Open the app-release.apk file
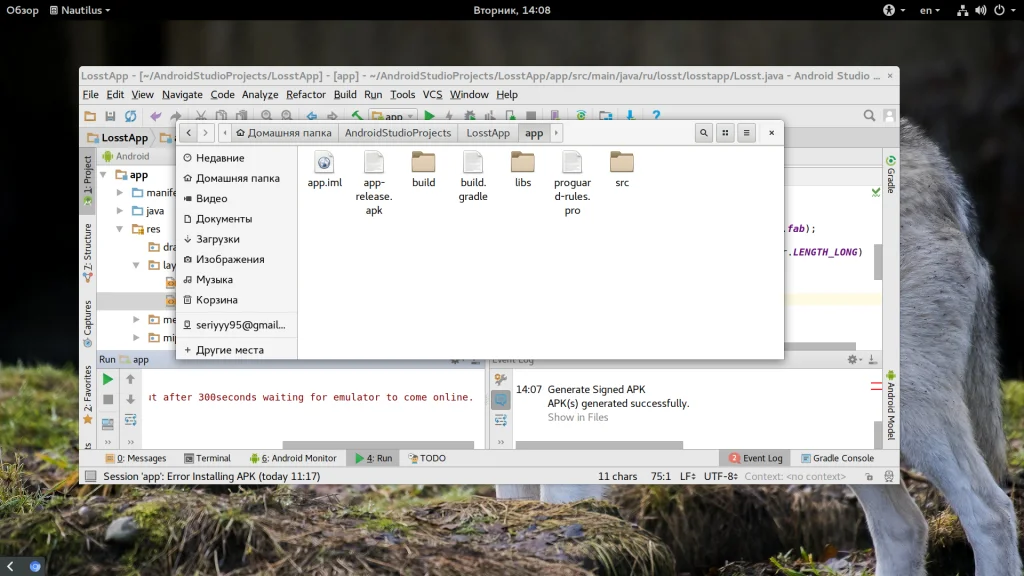1024x576 pixels. 373,164
